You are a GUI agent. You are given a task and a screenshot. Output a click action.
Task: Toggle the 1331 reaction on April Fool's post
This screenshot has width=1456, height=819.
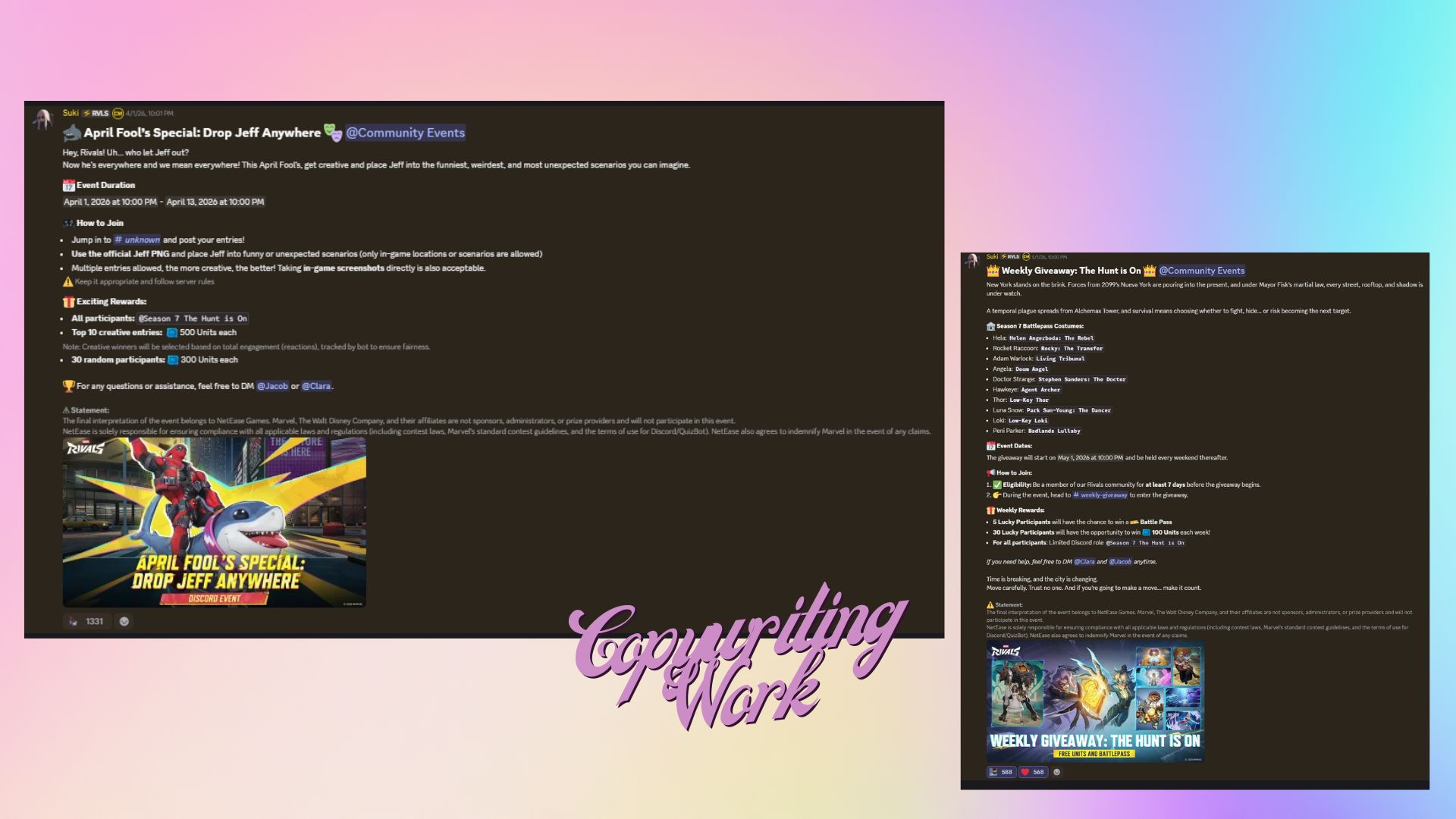coord(86,621)
